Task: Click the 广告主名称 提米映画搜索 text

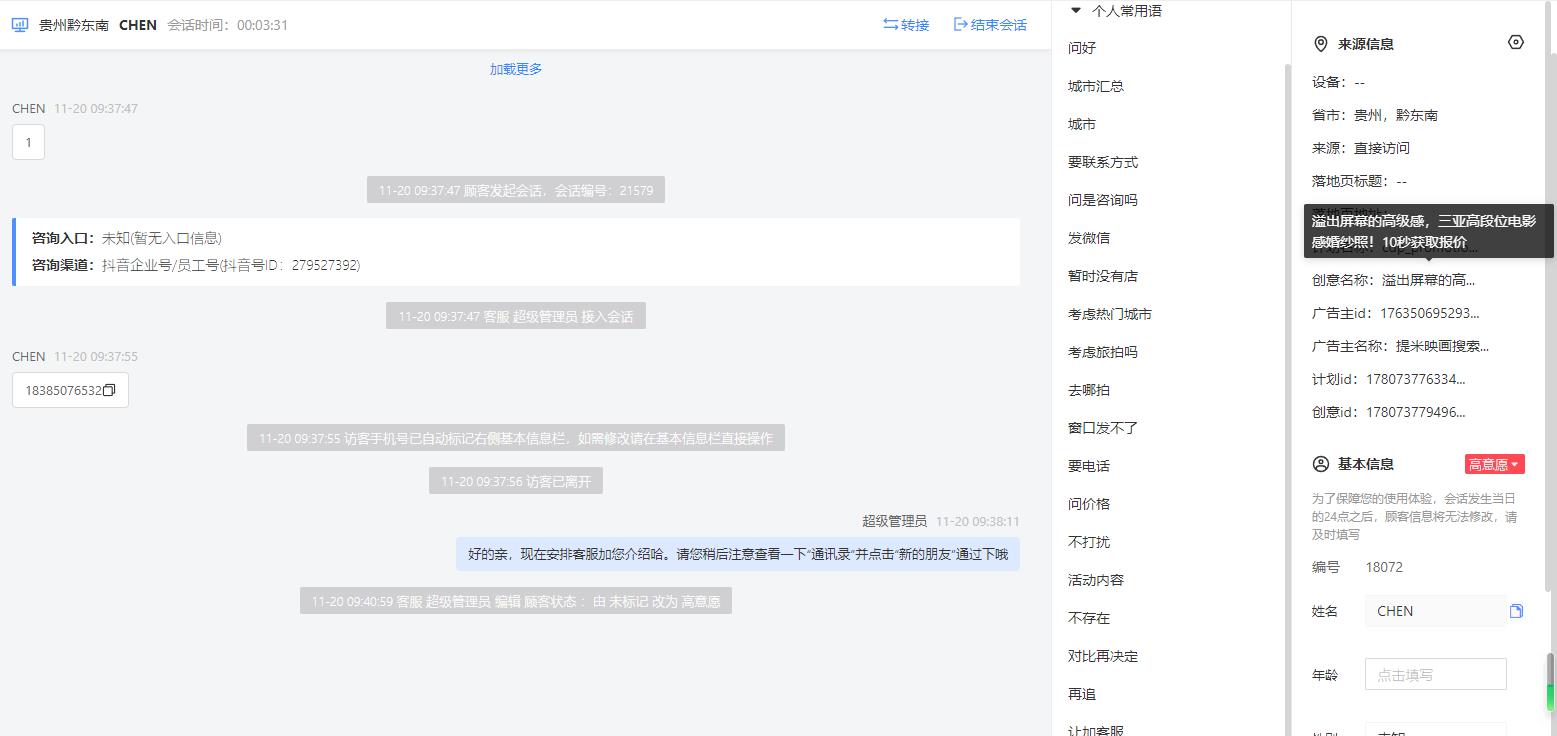Action: click(1442, 346)
